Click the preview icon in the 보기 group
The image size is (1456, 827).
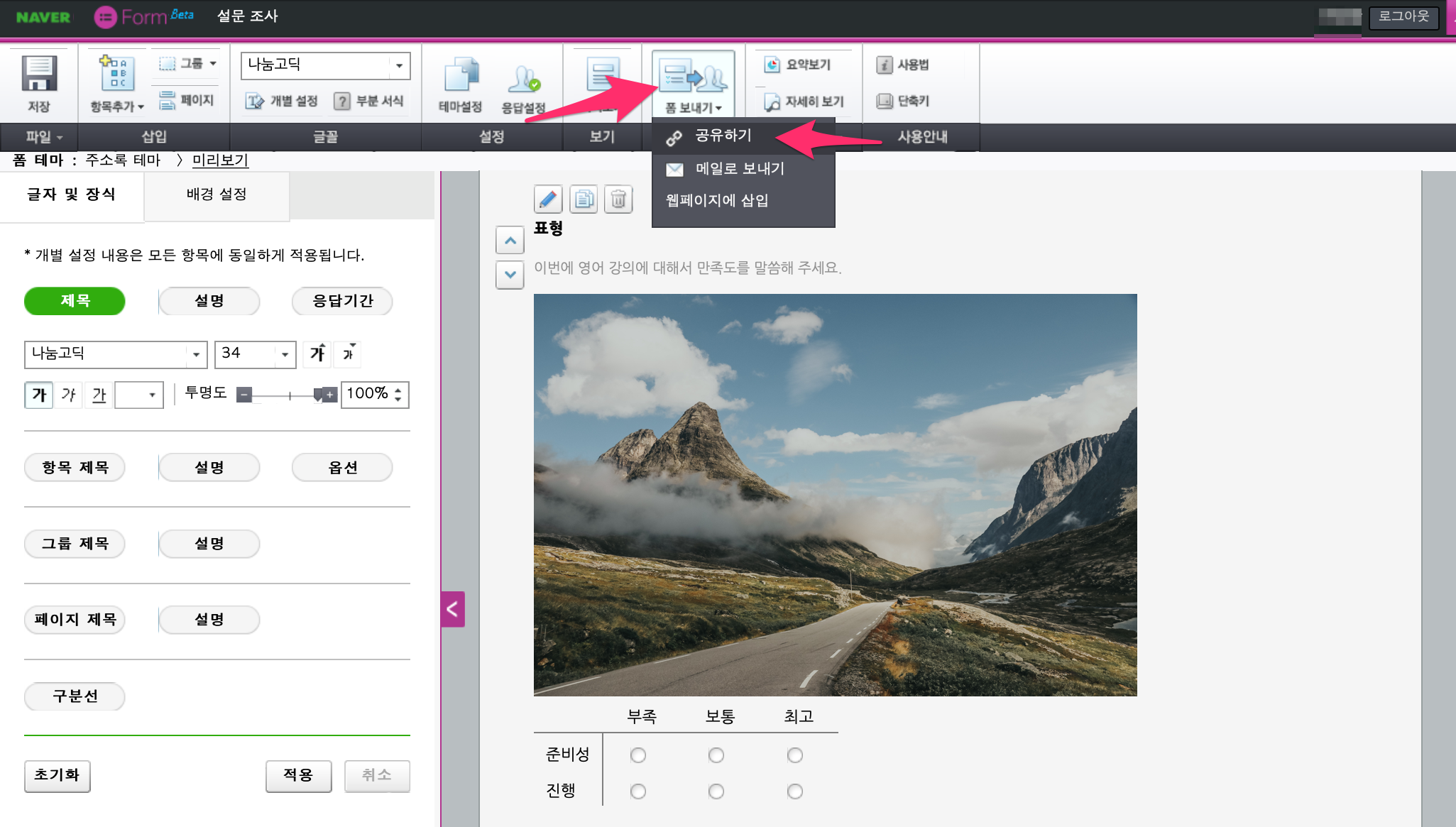603,75
